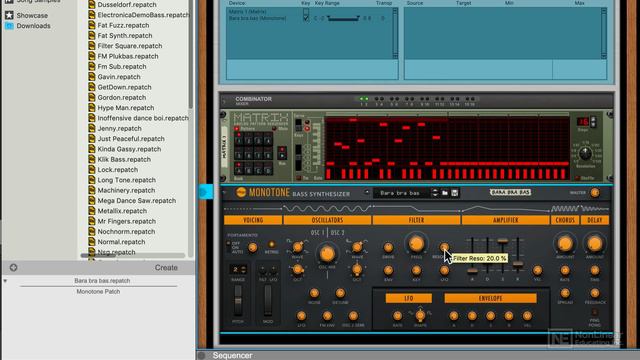This screenshot has height=360, width=640.
Task: Toggle the Key checkbox for Bara bra bas device
Action: (306, 18)
